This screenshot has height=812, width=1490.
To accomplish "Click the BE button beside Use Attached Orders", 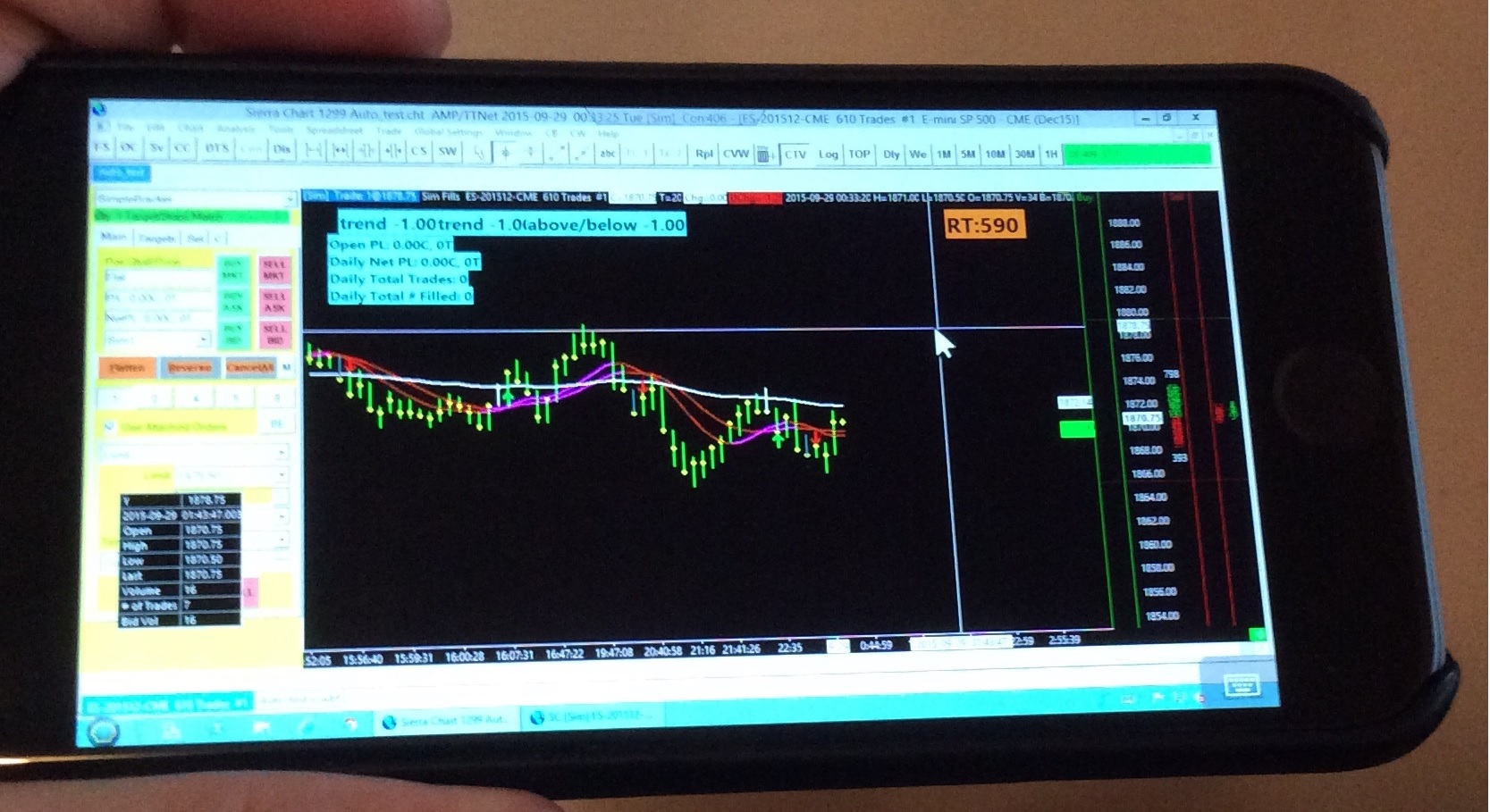I will (276, 424).
